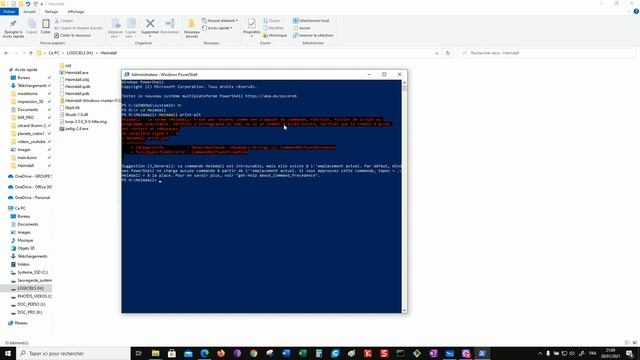The height and width of the screenshot is (360, 640).
Task: Click the Supprimer X icon
Action: click(150, 24)
